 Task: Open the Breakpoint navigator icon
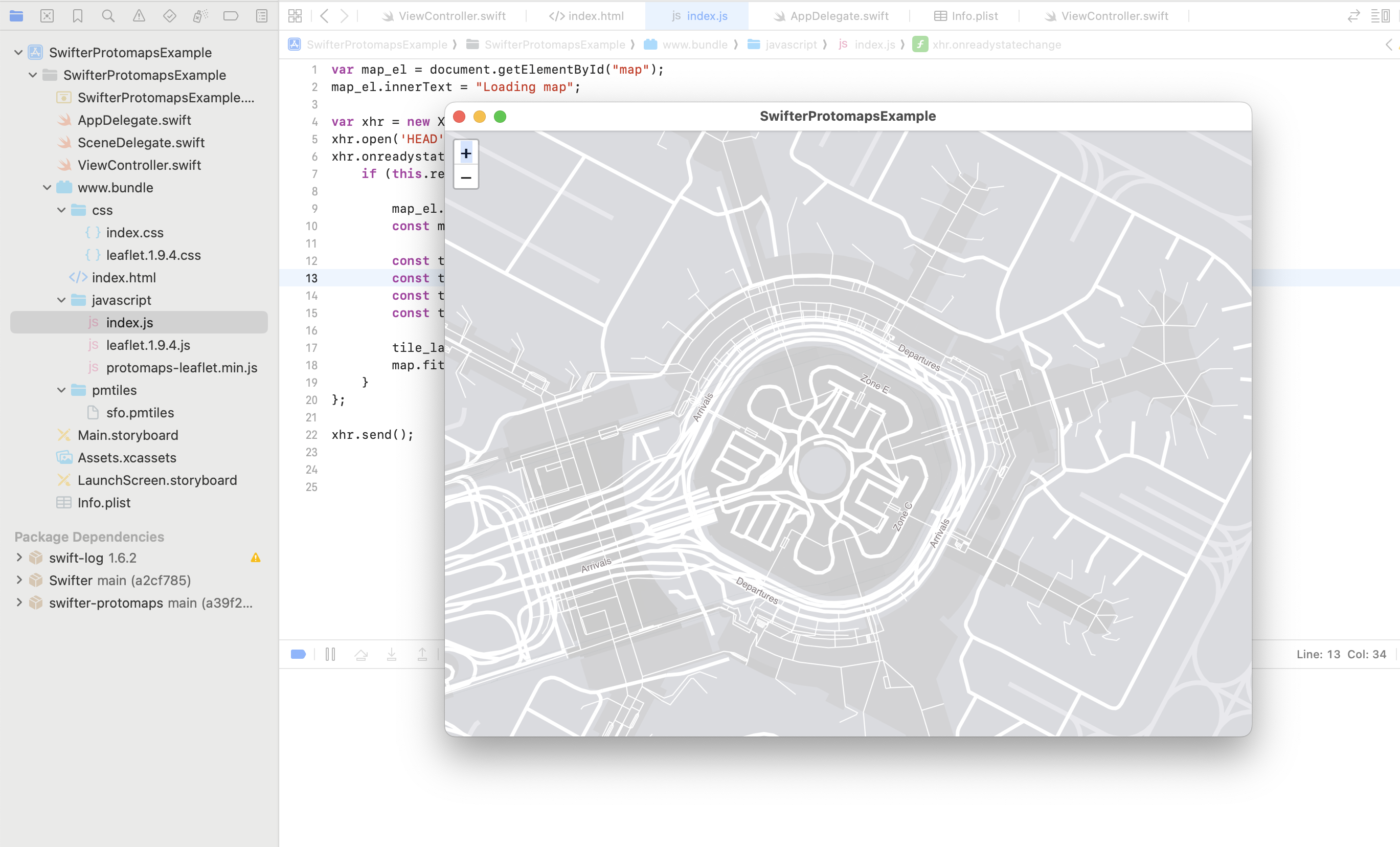pos(231,16)
